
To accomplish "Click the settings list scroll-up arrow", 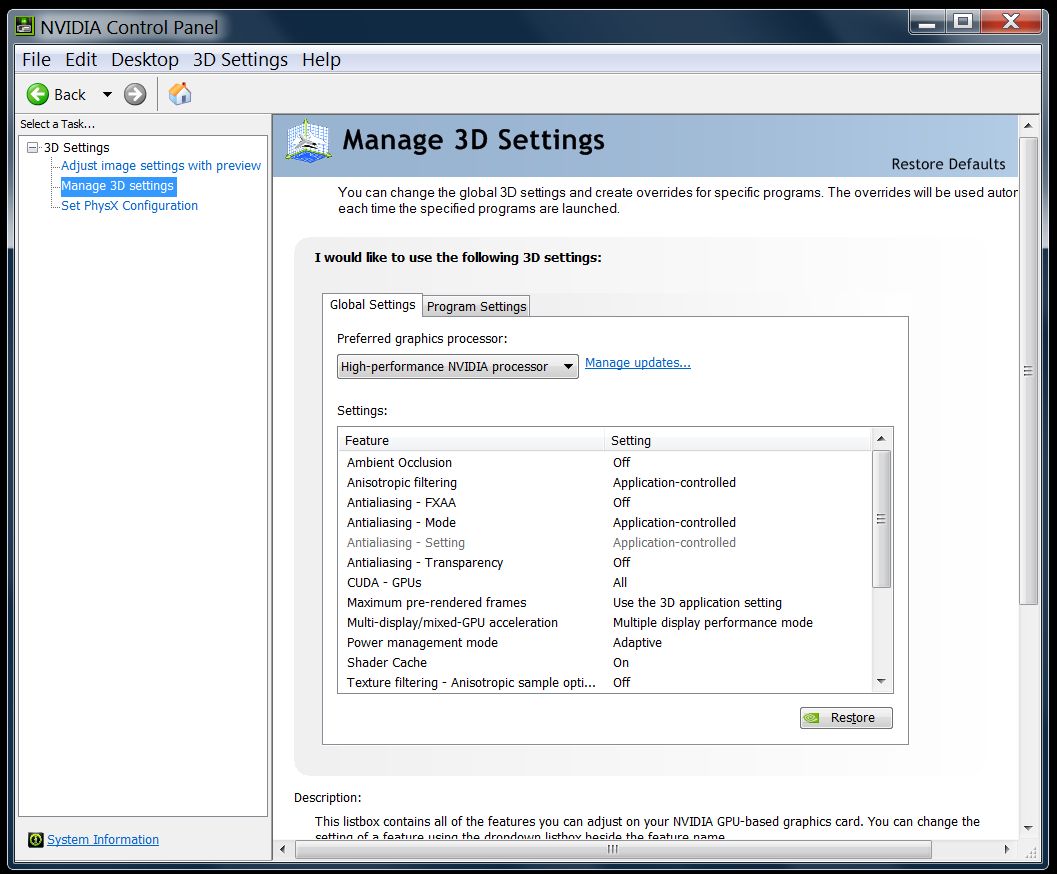I will pos(881,439).
